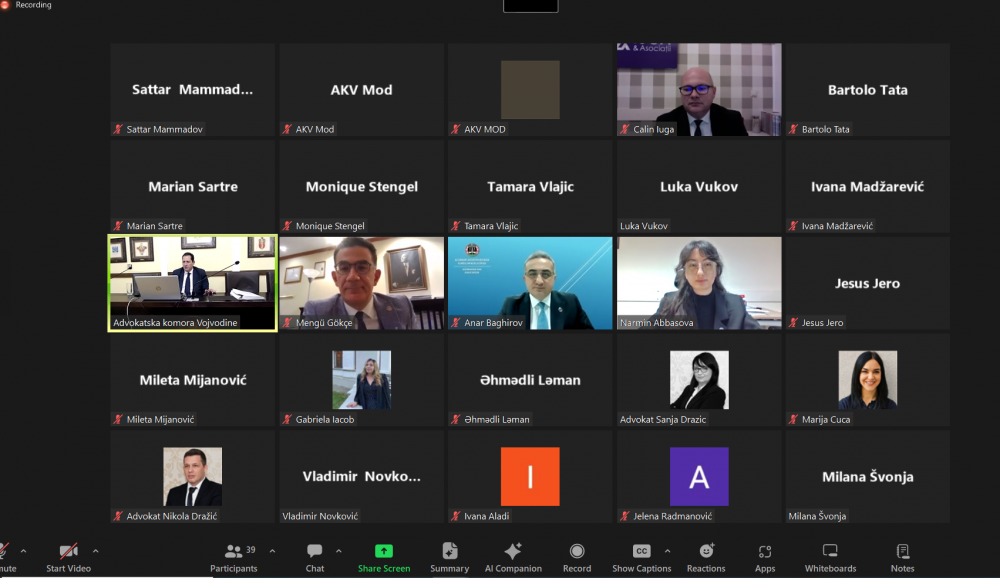Open Whiteboards

pos(830,556)
